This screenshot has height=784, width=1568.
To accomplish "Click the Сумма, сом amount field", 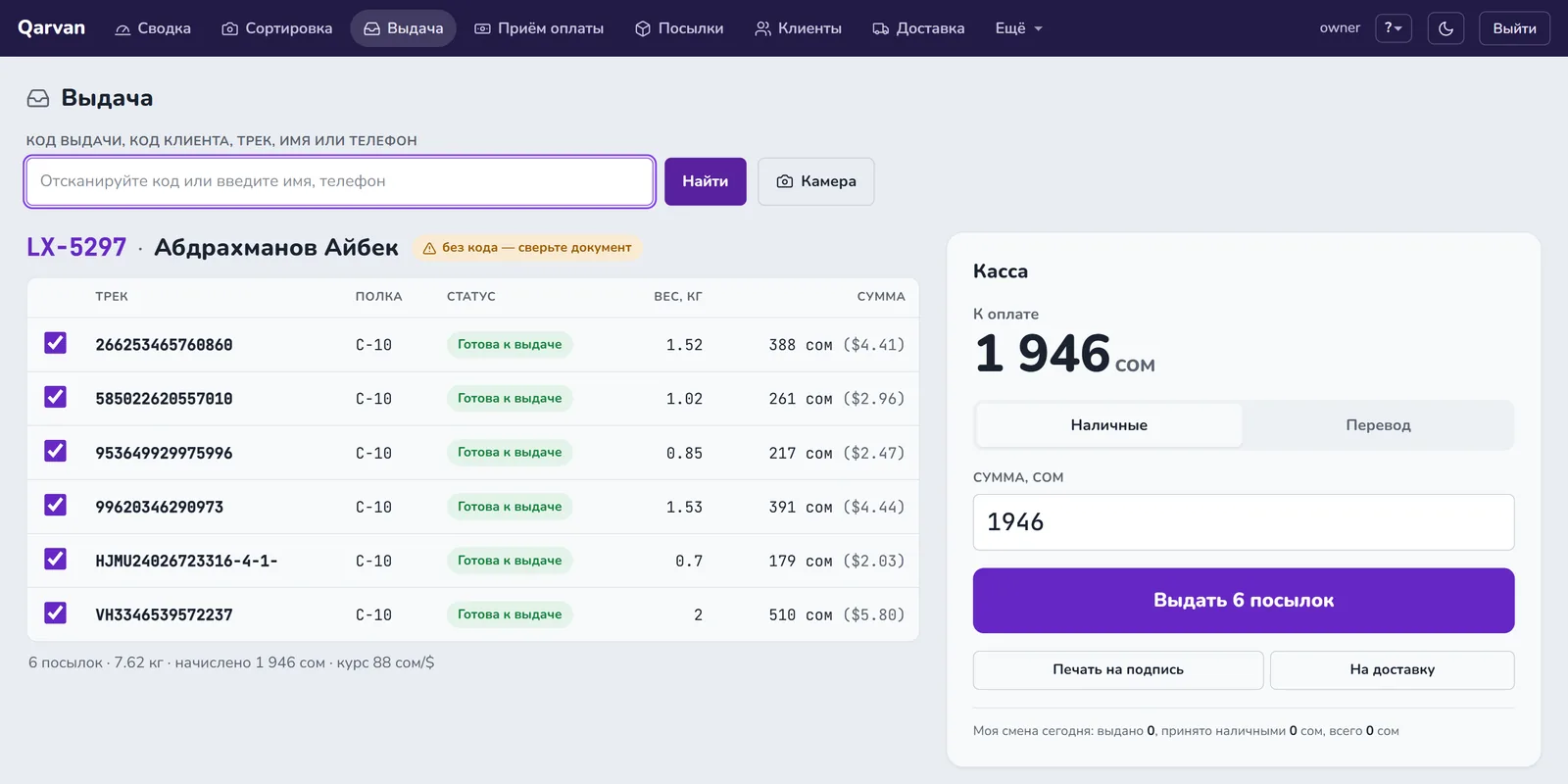I will (x=1244, y=522).
